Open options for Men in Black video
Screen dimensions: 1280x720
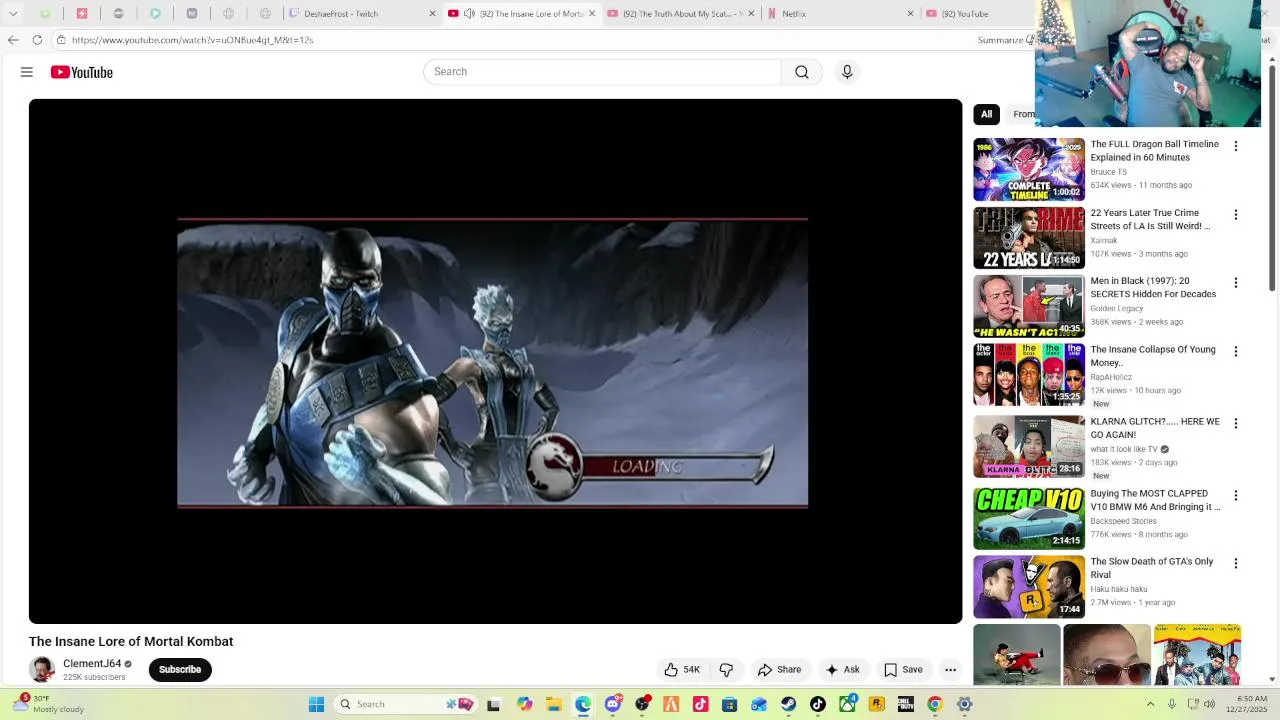[1235, 283]
